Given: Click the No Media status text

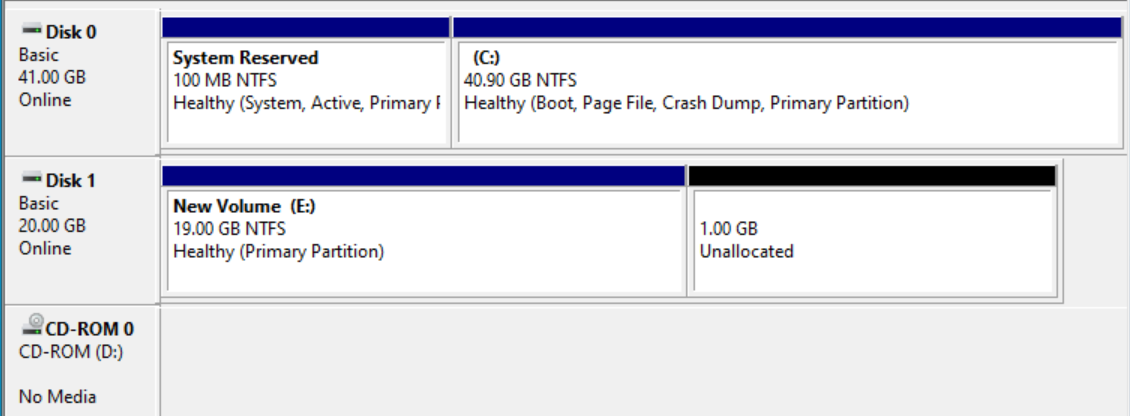Looking at the screenshot, I should click(58, 397).
